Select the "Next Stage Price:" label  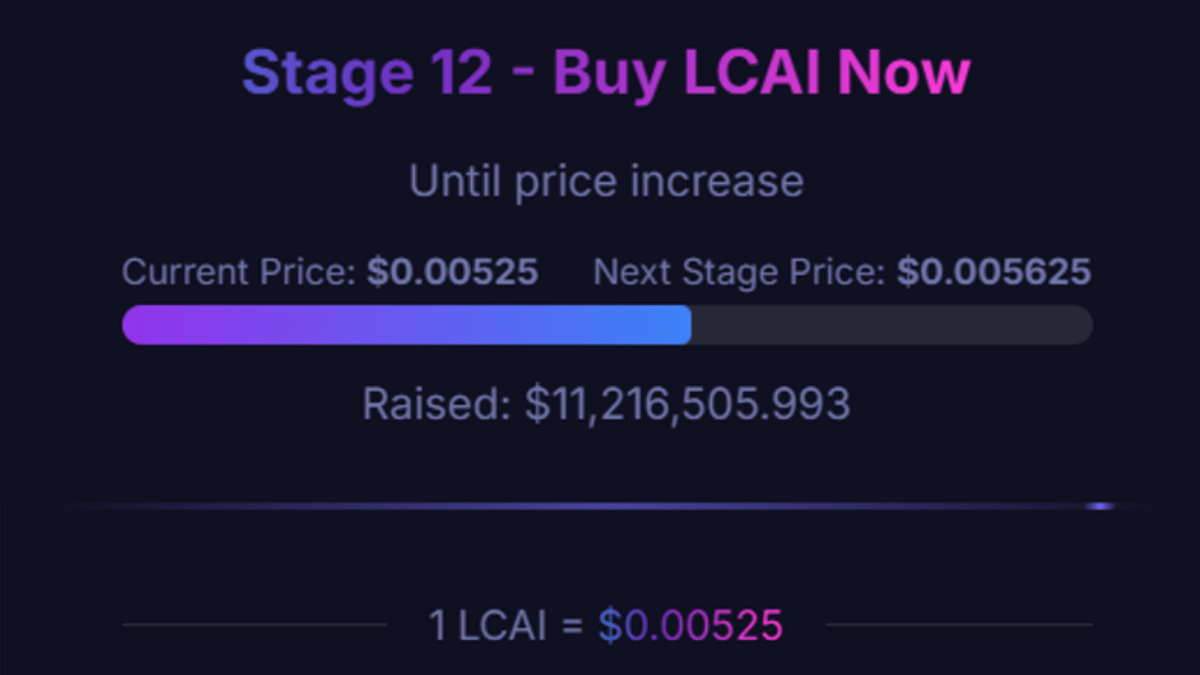tap(740, 272)
